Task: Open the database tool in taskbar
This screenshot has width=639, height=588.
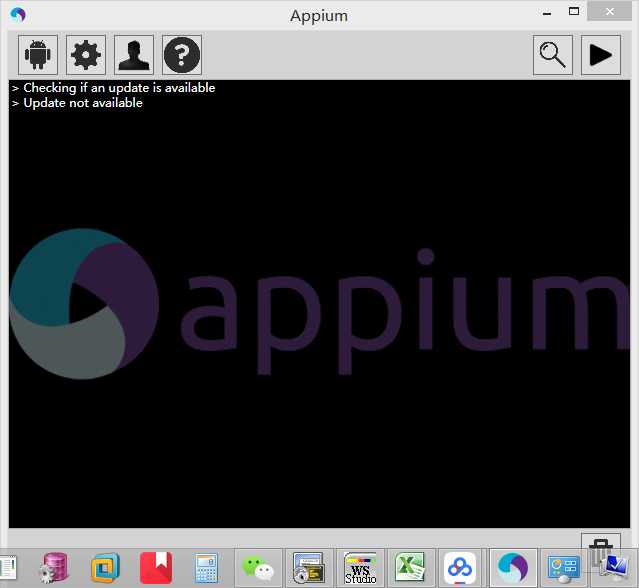Action: click(54, 568)
